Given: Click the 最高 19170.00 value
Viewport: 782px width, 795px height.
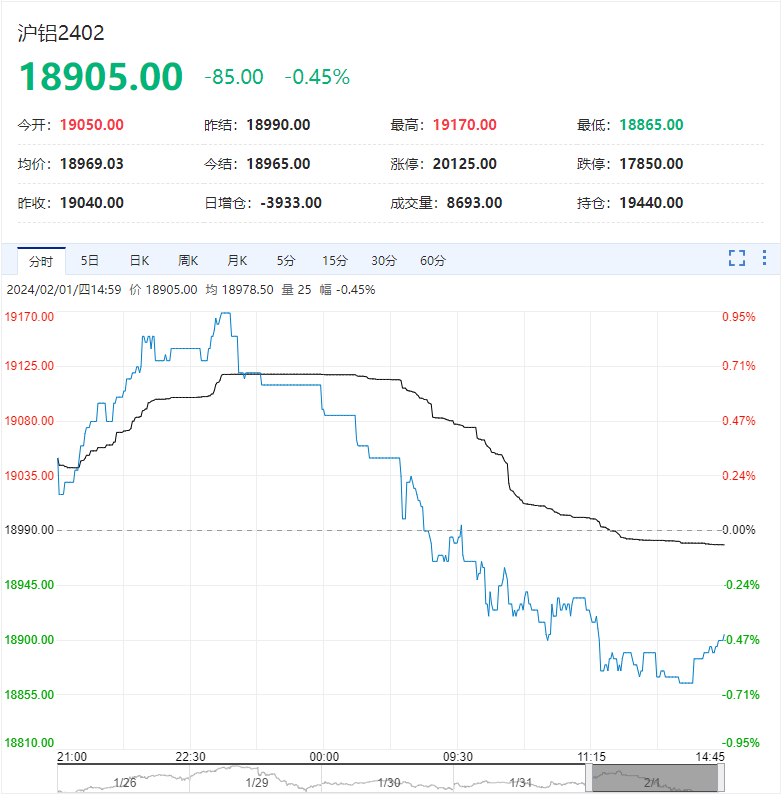Looking at the screenshot, I should 464,125.
